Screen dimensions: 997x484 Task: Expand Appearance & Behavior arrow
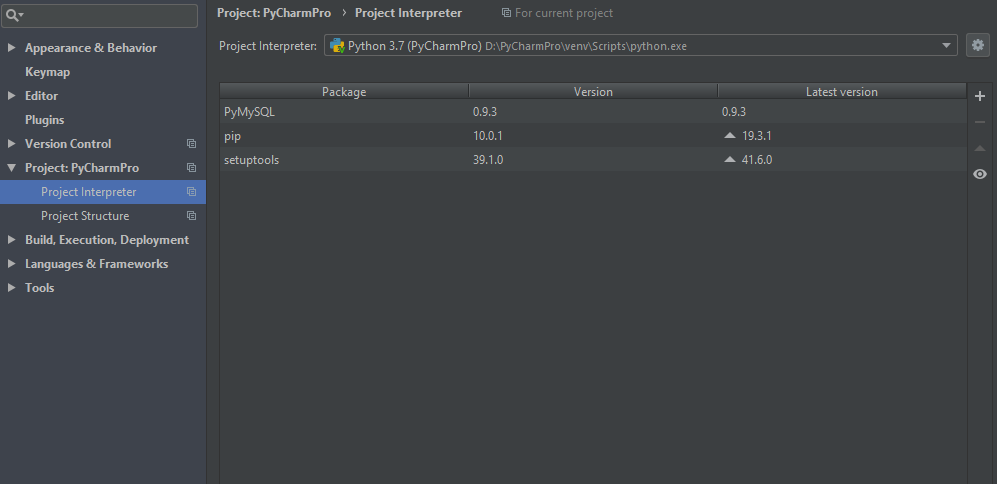(x=11, y=48)
